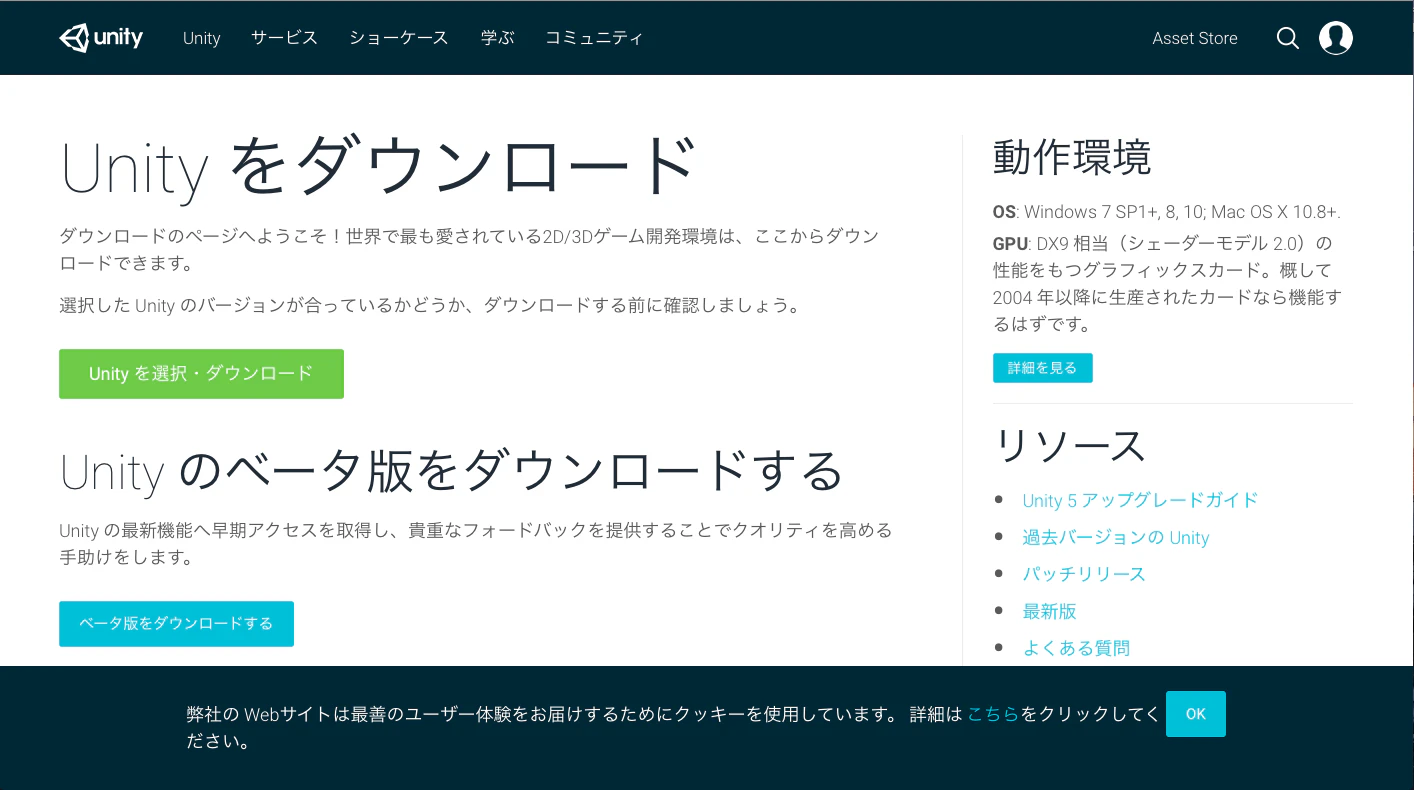Open the user account avatar icon
The image size is (1414, 790).
tap(1336, 38)
